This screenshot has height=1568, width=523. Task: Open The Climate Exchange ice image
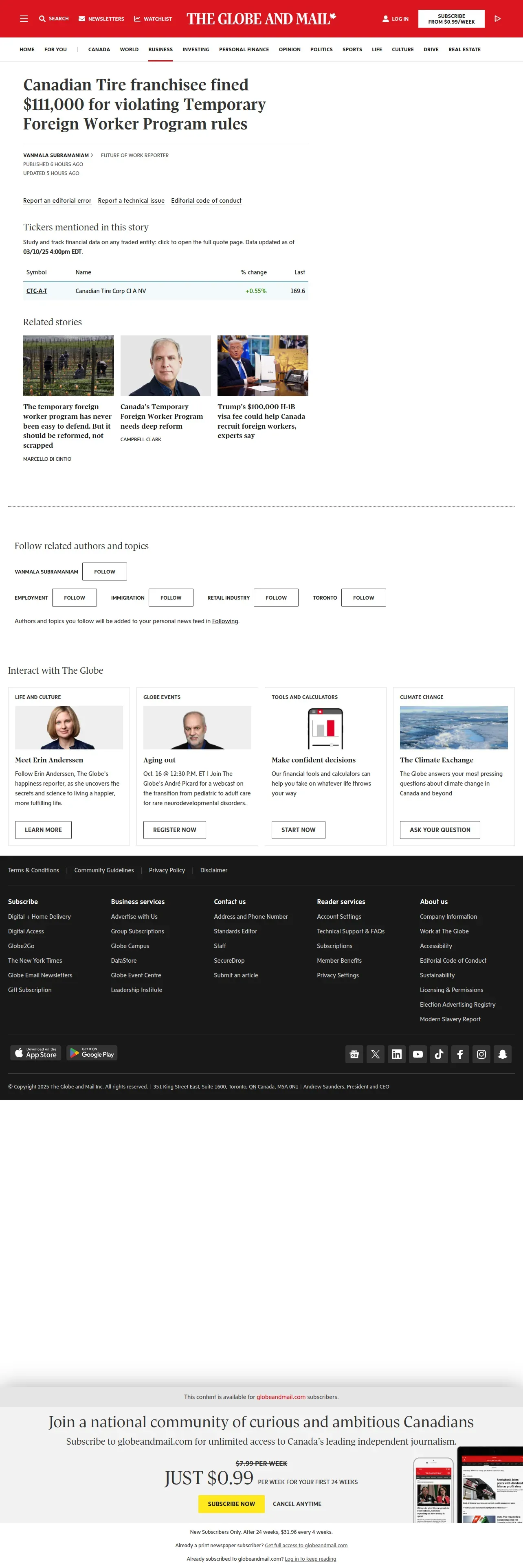click(x=454, y=727)
